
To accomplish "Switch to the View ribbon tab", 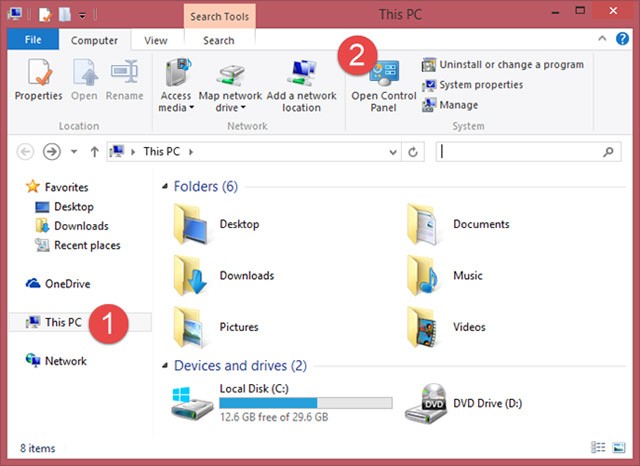I will point(156,41).
